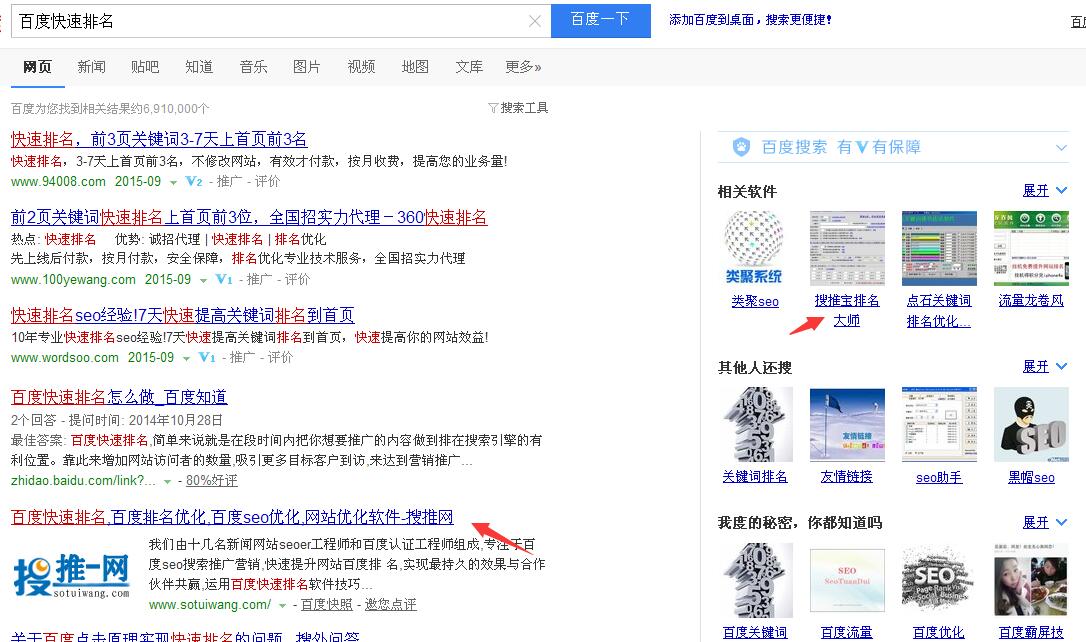1086x642 pixels.
Task: Open the 百度霸屏技 link
Action: (1031, 632)
